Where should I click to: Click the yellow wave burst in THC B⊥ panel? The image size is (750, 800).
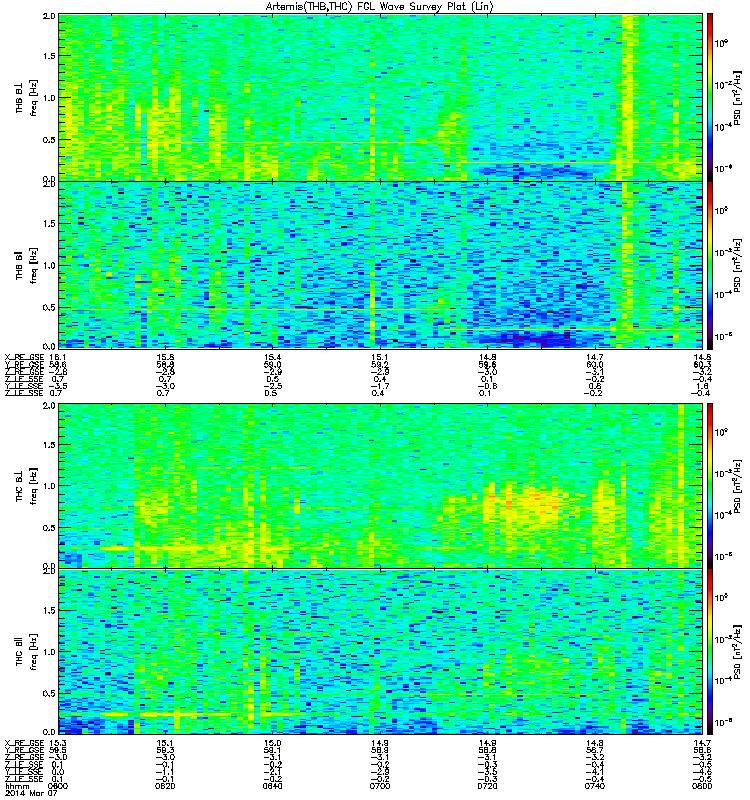point(528,504)
